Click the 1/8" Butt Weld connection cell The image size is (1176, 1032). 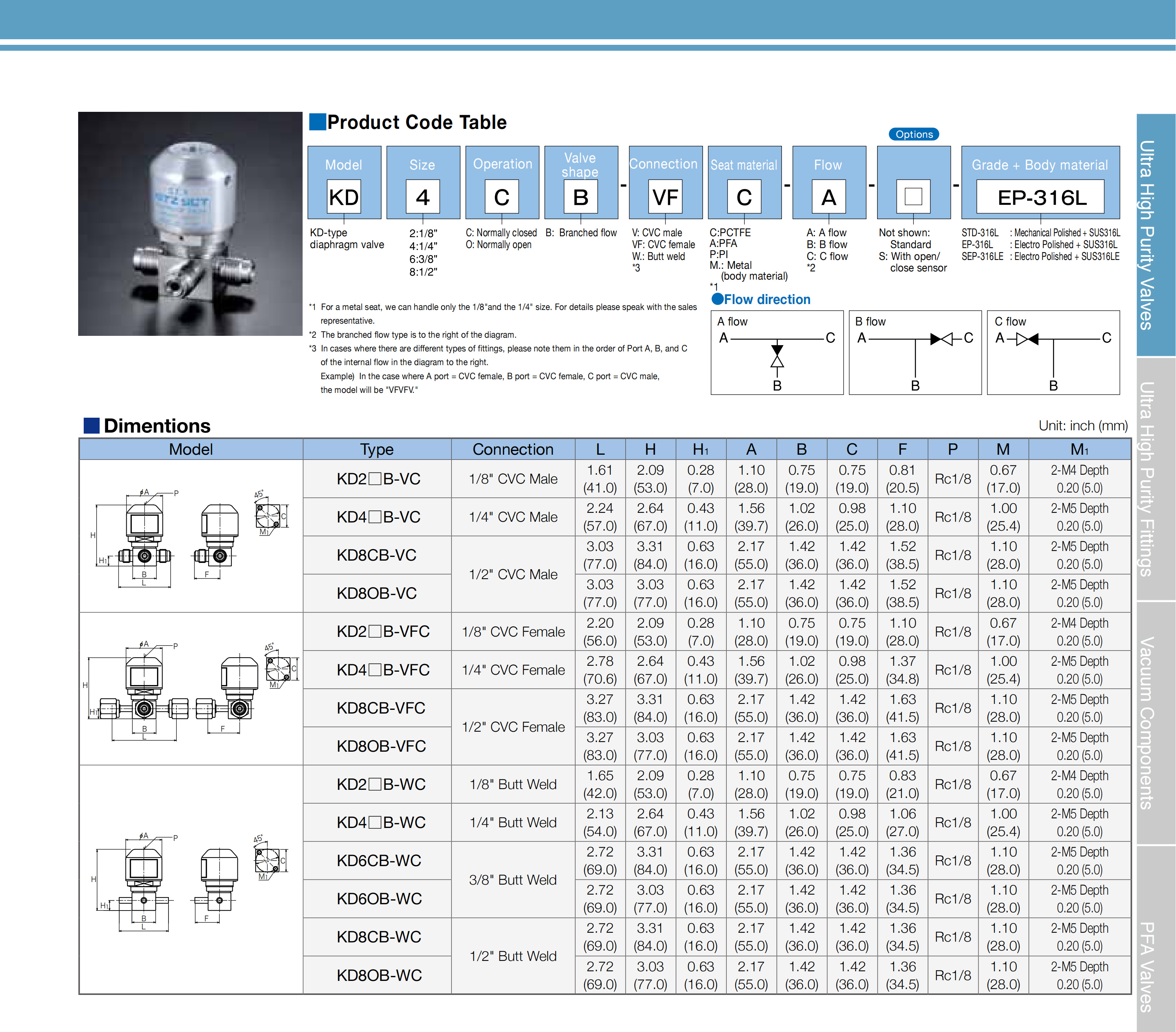click(513, 784)
